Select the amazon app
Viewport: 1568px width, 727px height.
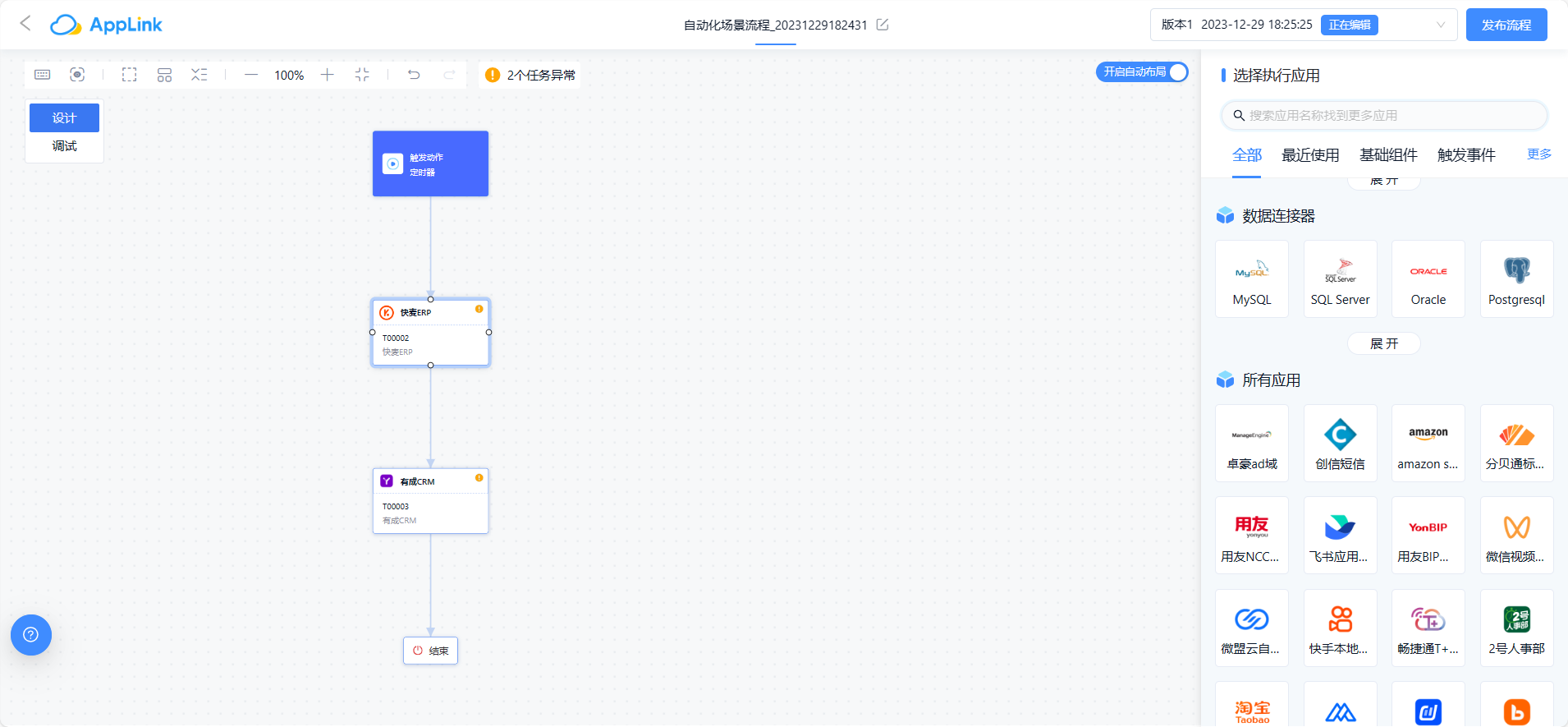1428,444
